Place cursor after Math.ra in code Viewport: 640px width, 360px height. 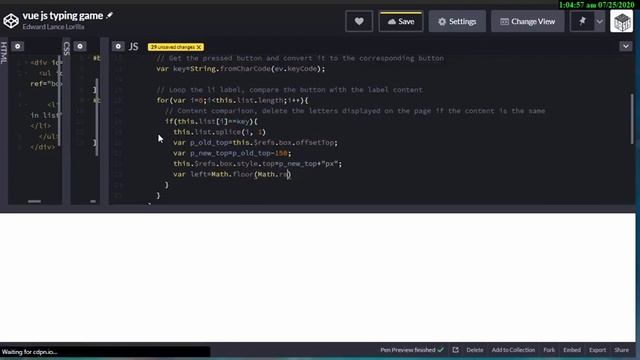tap(288, 174)
